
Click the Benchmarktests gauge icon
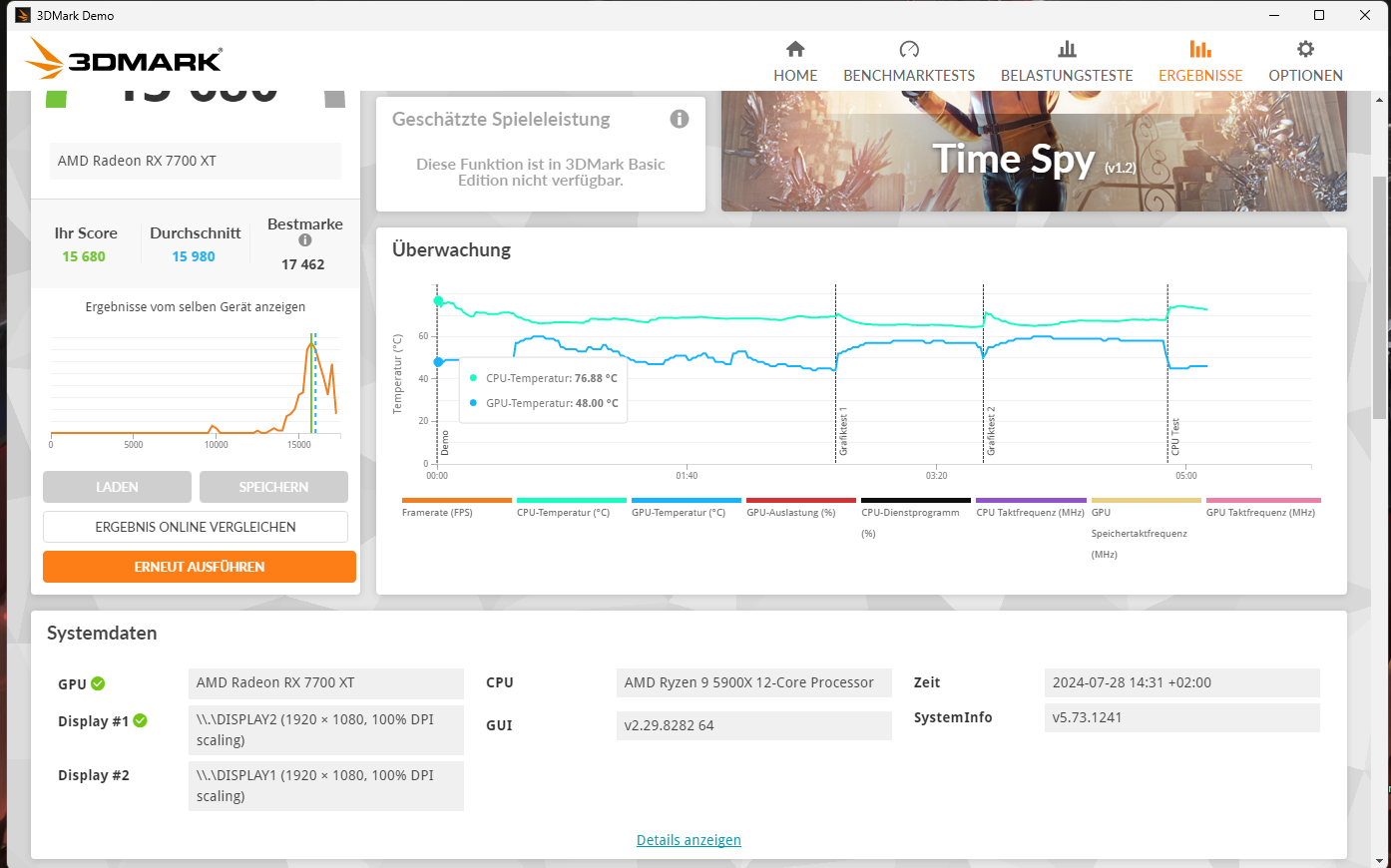pyautogui.click(x=909, y=49)
